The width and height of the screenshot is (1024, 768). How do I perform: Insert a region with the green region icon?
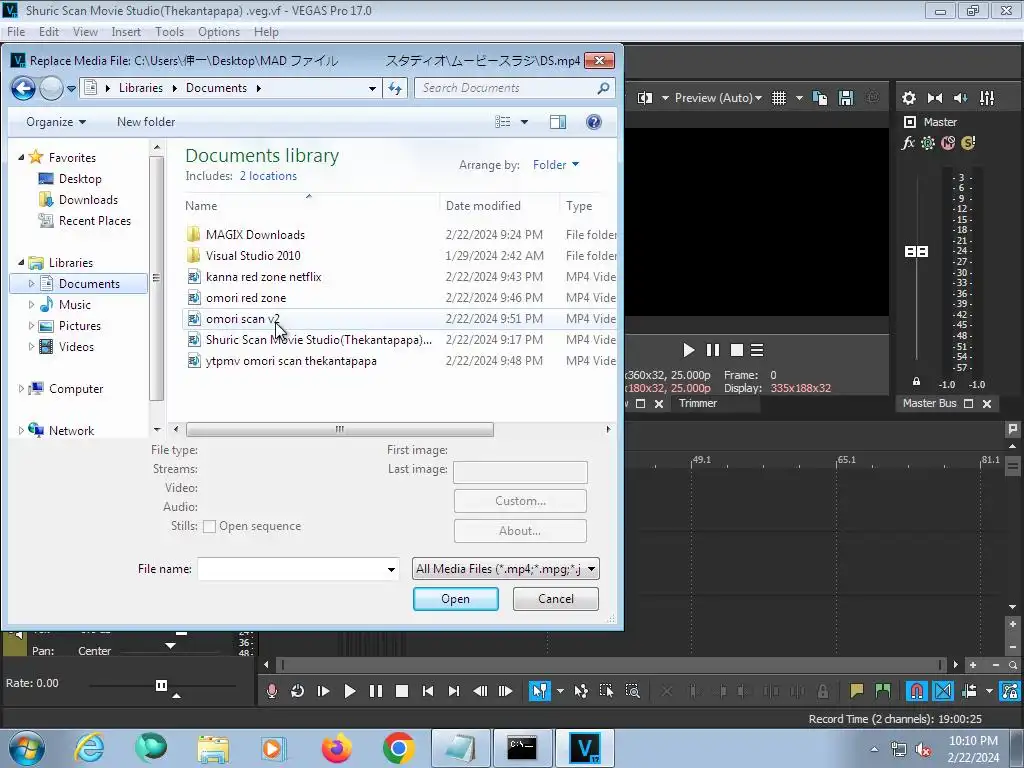(x=882, y=691)
